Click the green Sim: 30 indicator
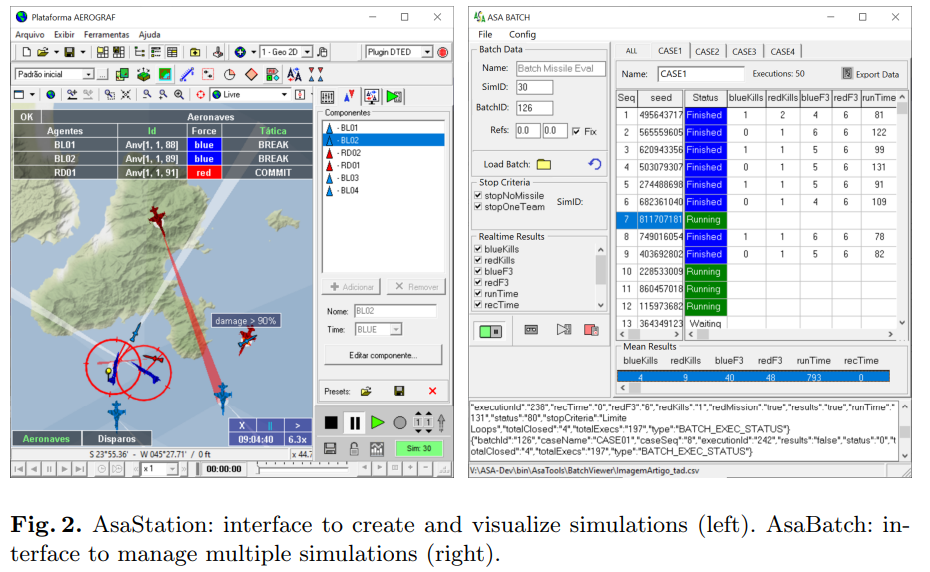The image size is (930, 572). click(x=419, y=449)
